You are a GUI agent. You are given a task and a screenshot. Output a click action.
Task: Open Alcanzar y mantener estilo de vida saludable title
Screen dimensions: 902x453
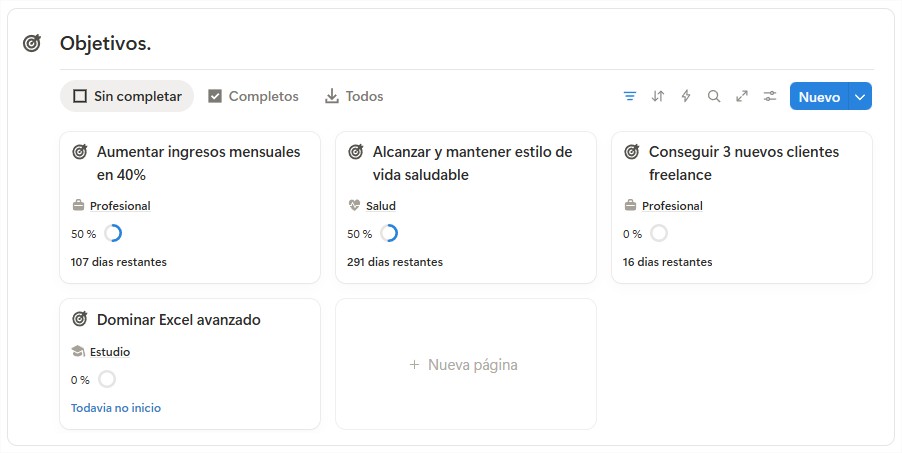472,163
